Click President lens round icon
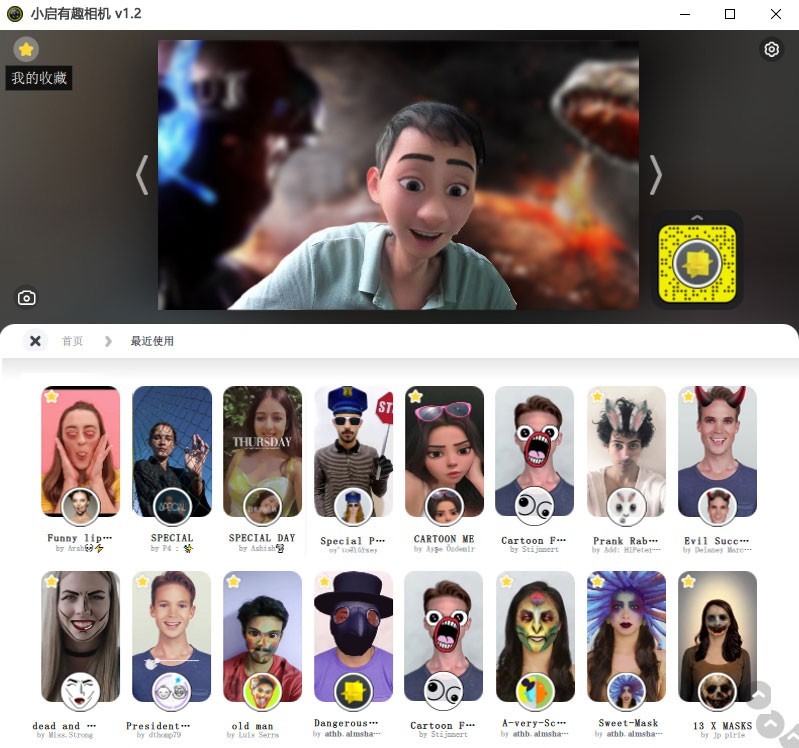This screenshot has width=799, height=748. 172,692
